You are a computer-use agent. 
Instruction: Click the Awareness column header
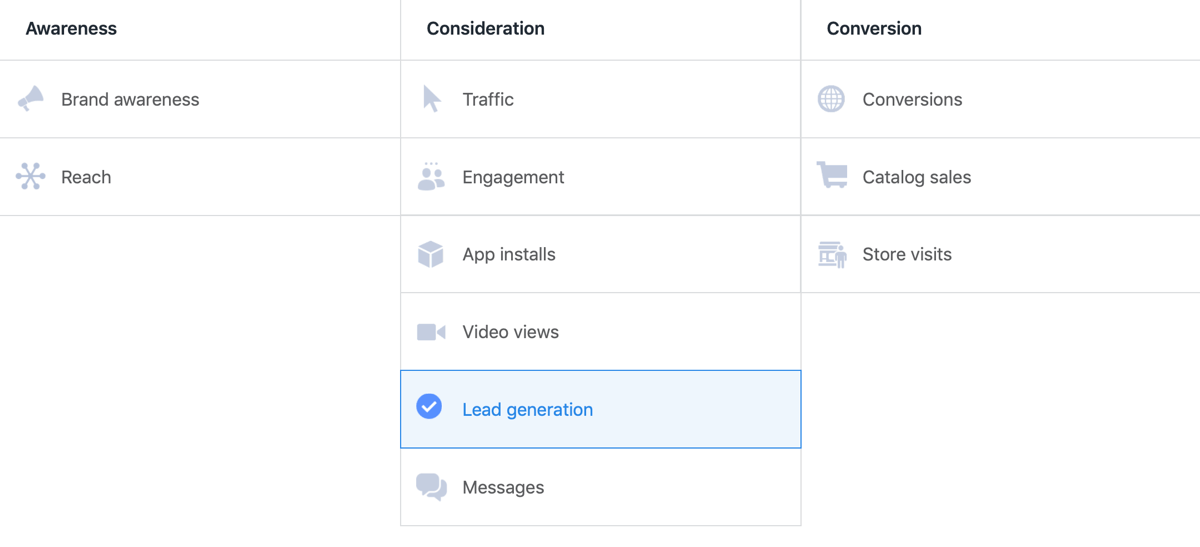pos(71,29)
